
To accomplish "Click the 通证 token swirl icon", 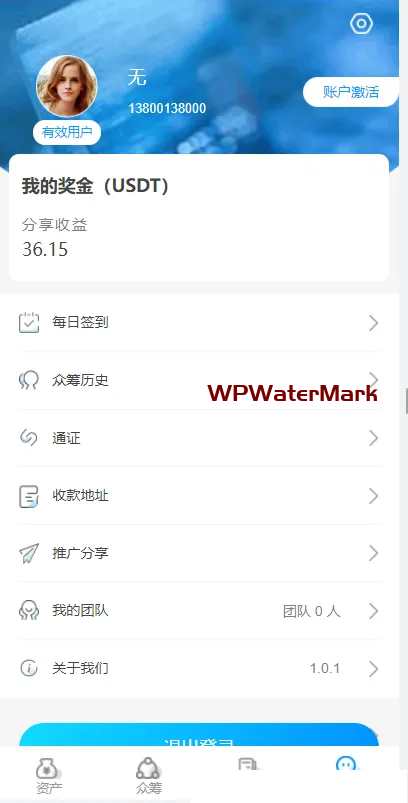I will [29, 438].
